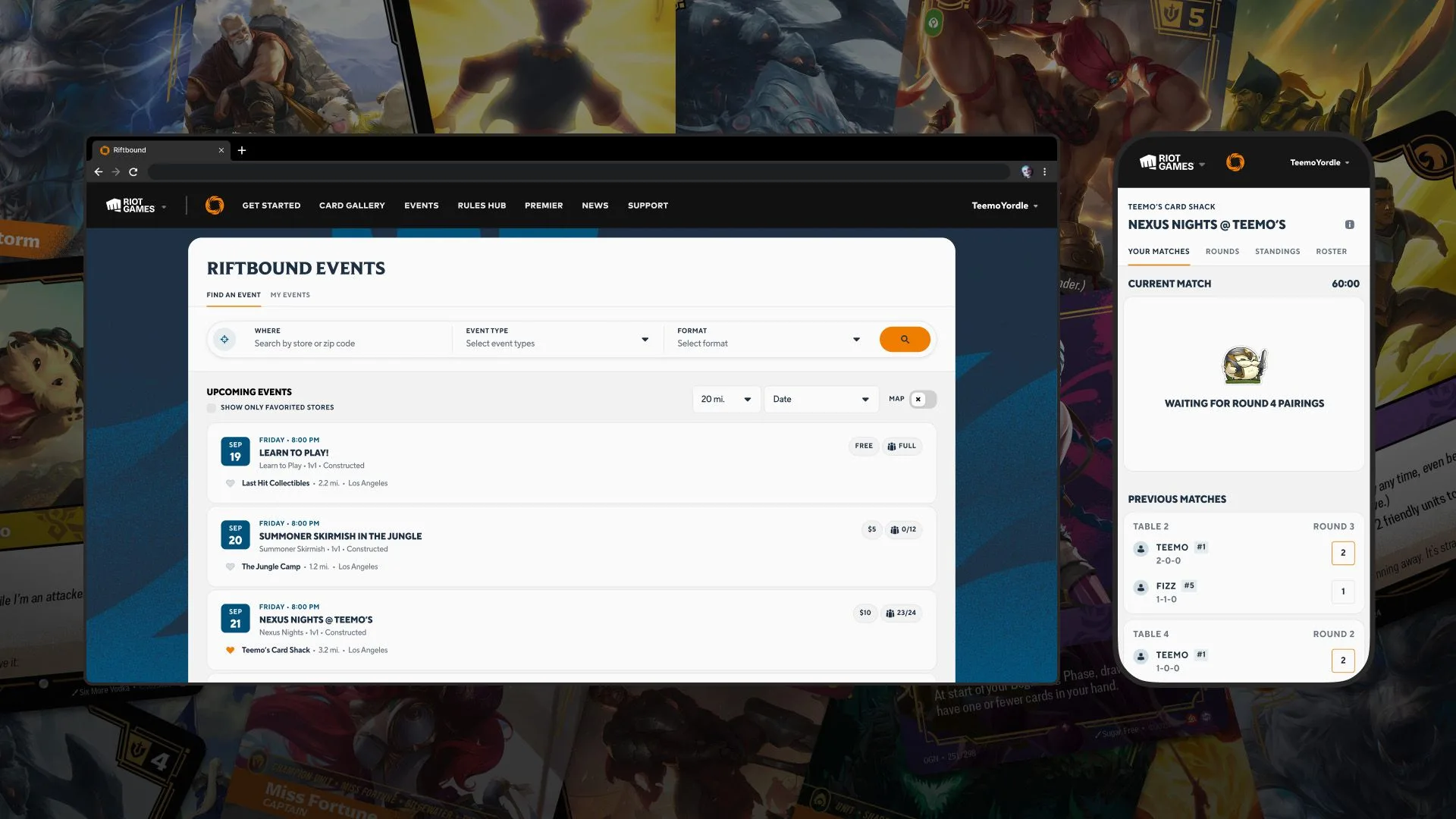This screenshot has height=819, width=1456.
Task: Click the Riot Games logo in desktop navbar
Action: tap(130, 206)
